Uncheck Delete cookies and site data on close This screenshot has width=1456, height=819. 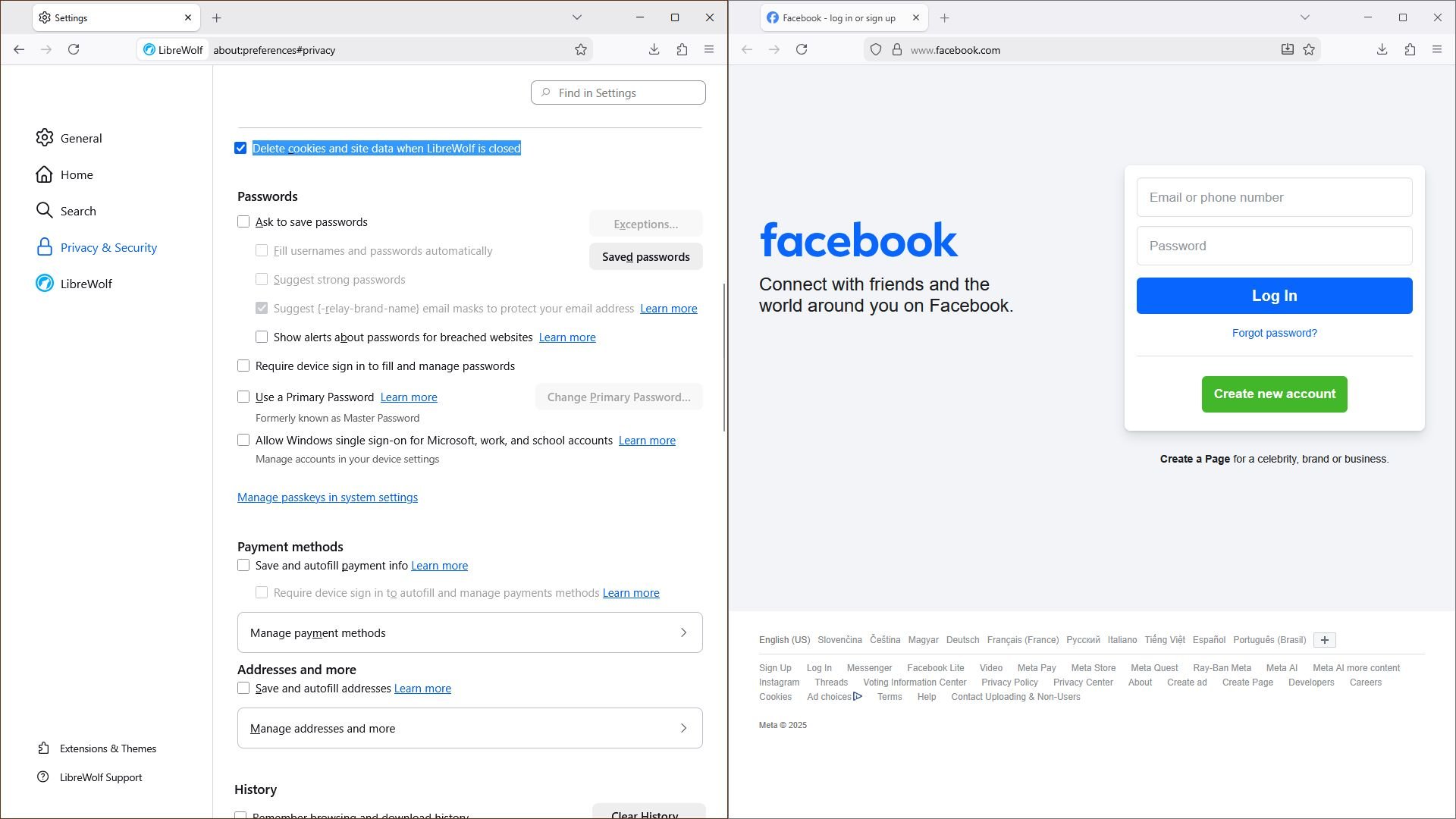click(x=240, y=148)
